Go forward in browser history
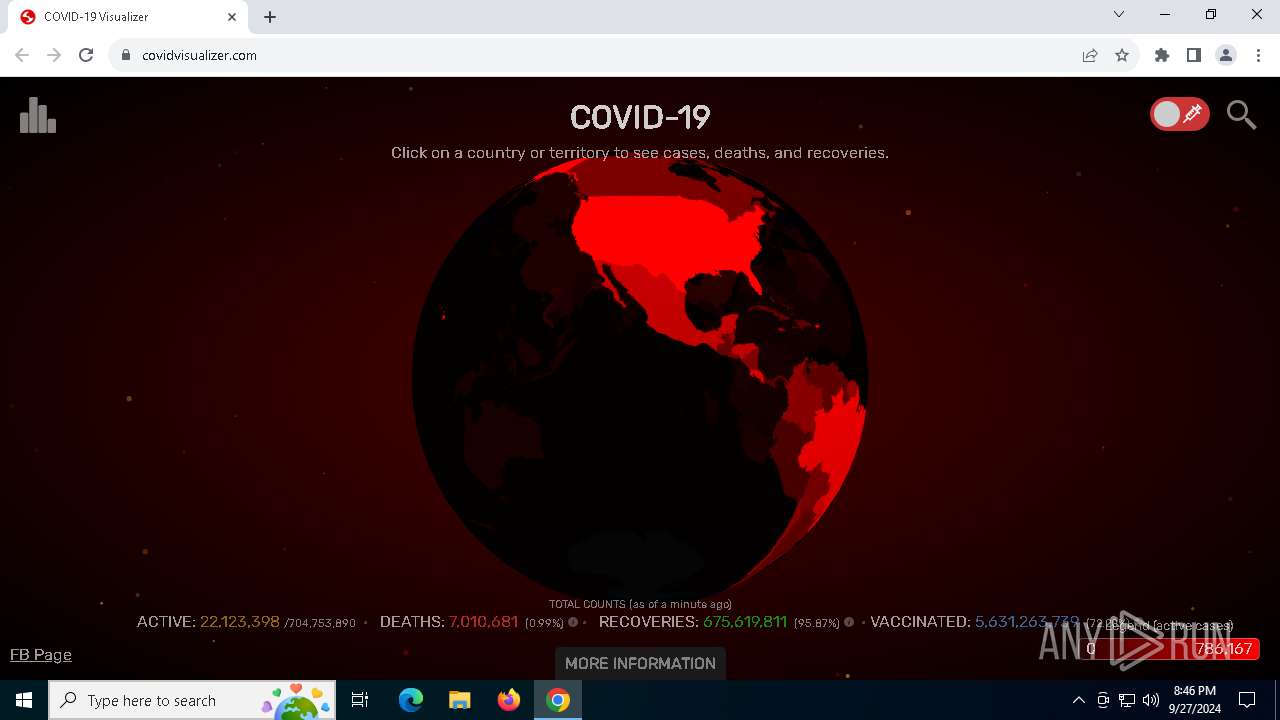The height and width of the screenshot is (720, 1280). [54, 55]
